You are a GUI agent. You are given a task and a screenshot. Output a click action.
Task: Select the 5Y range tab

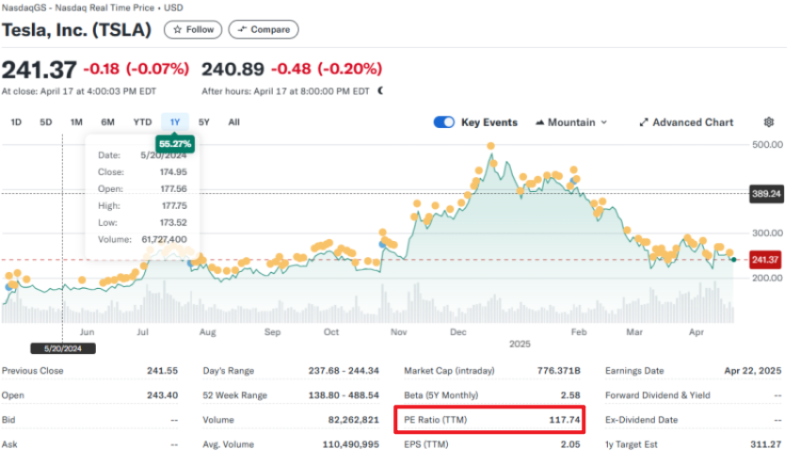(x=204, y=122)
